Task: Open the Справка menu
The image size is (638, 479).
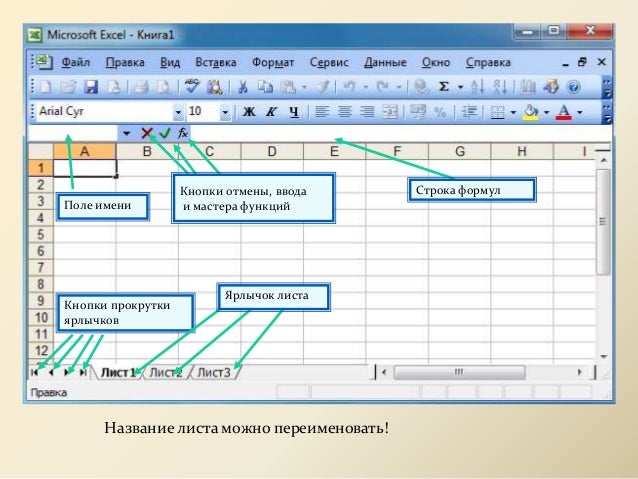Action: [x=488, y=63]
